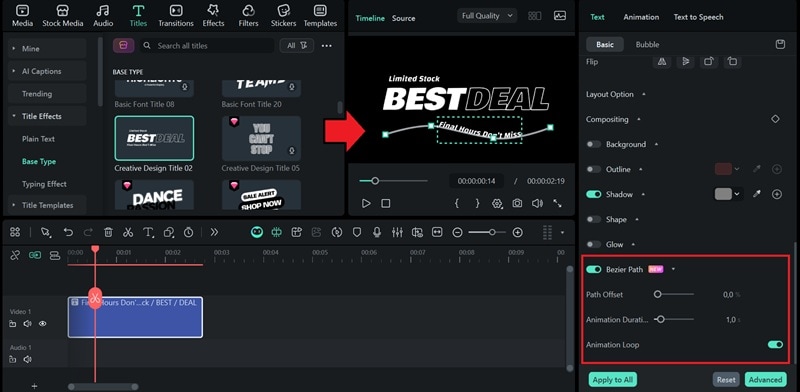Click the Reset button

click(726, 380)
